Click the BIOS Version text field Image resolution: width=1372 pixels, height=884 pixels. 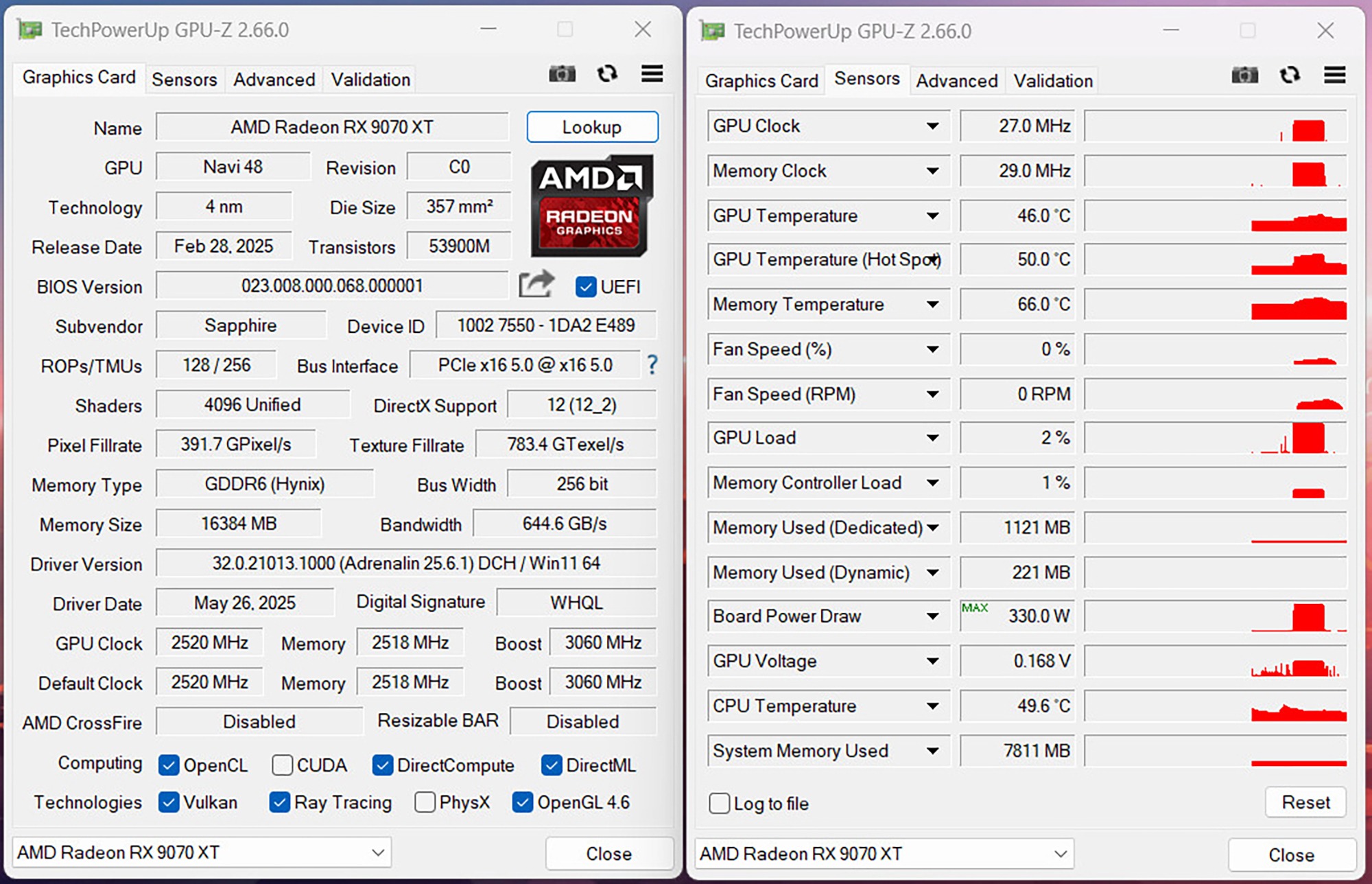click(332, 286)
